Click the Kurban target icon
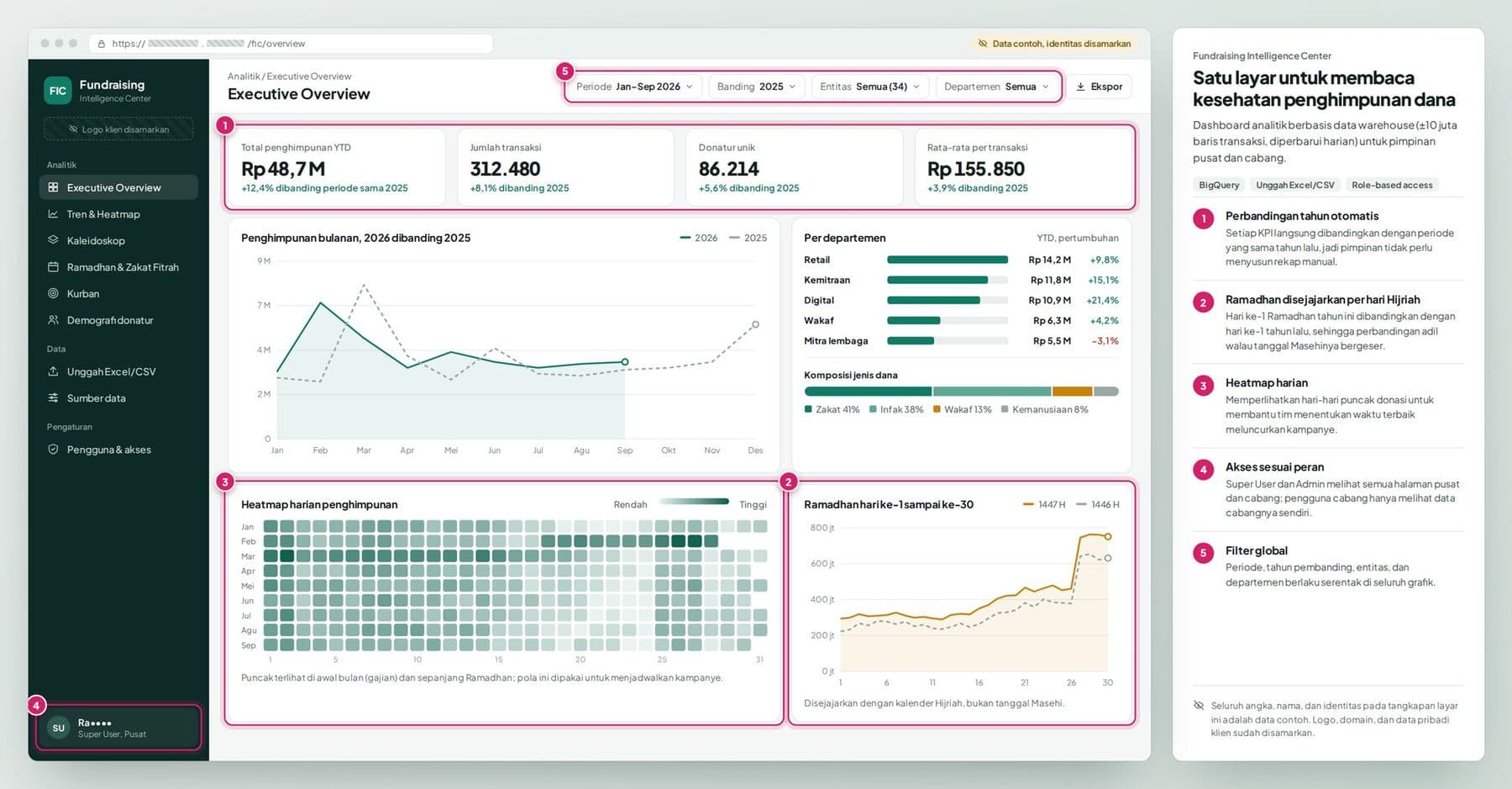 [53, 293]
